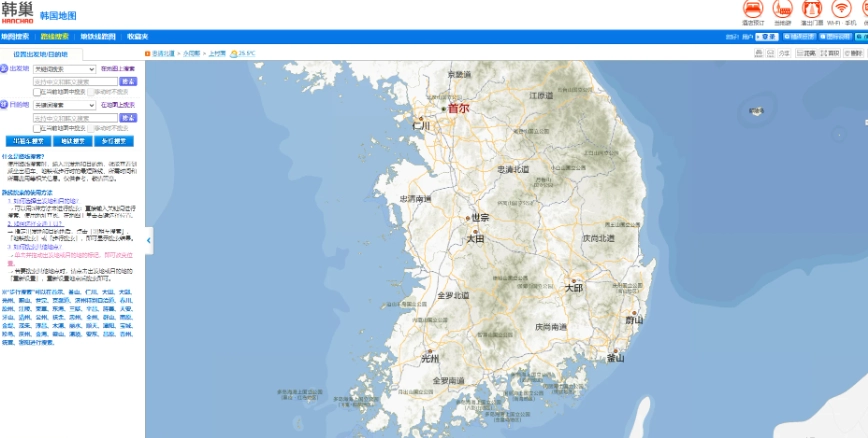Viewport: 868px width, 438px height.
Task: Switch to the 地图搜索 map search tab
Action: pos(15,36)
